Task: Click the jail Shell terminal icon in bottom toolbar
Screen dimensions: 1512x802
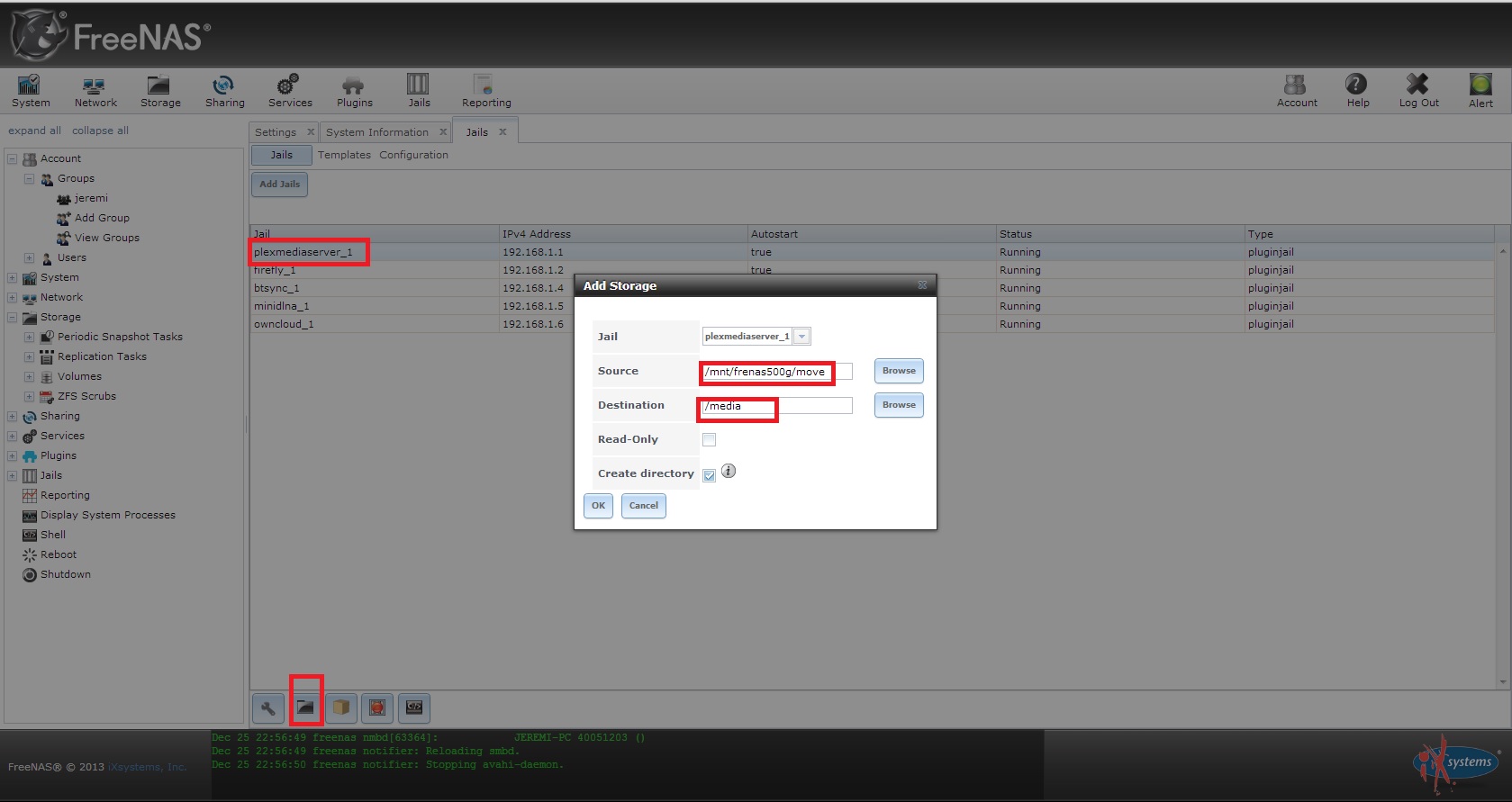Action: coord(414,707)
